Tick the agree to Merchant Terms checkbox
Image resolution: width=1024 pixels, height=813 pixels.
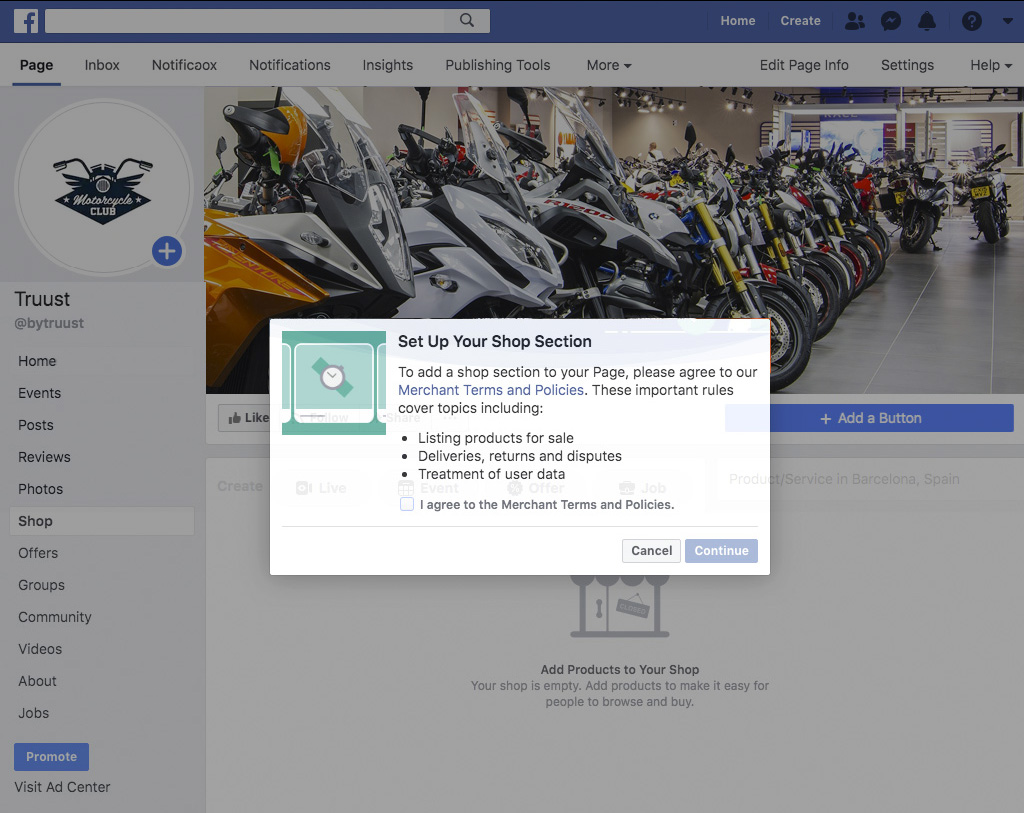click(407, 504)
